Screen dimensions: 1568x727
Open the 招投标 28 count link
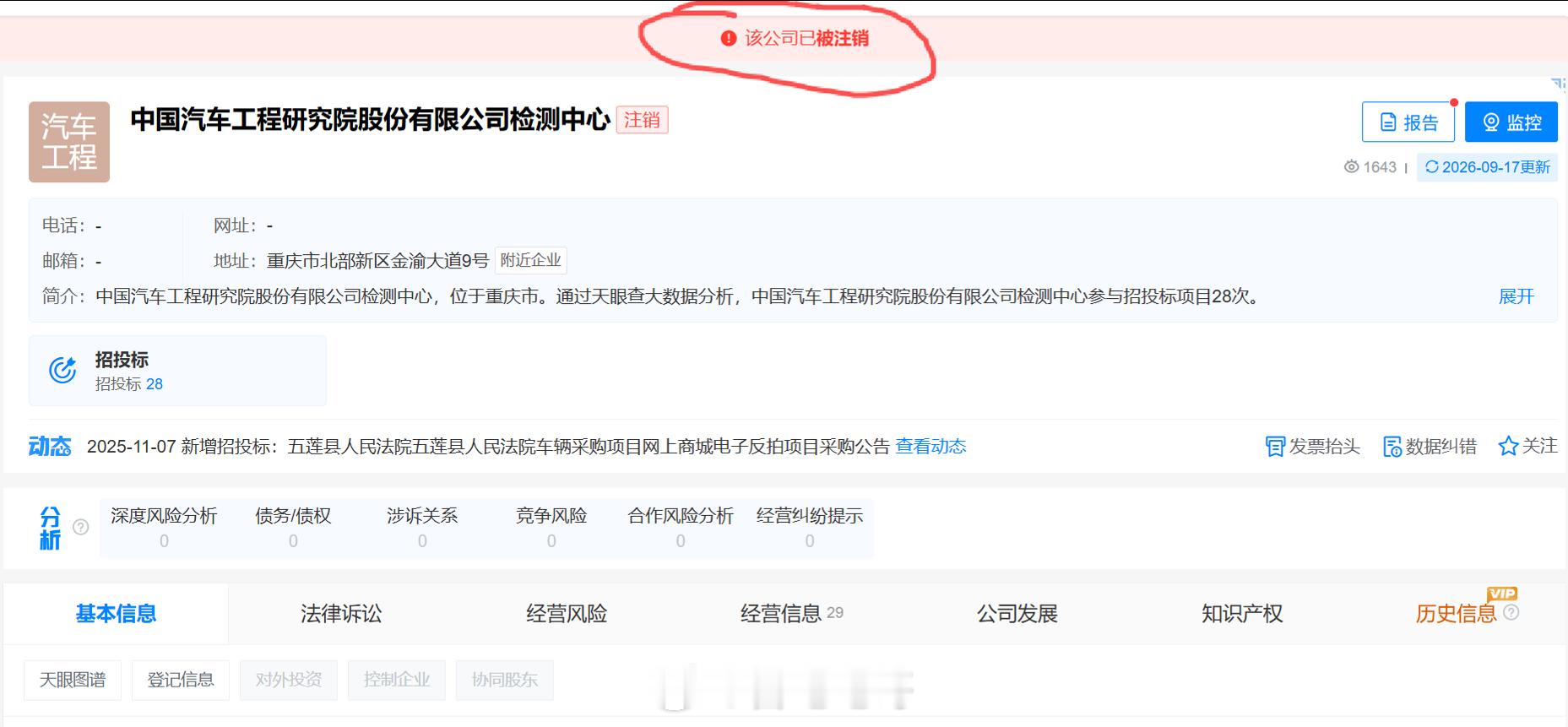[x=129, y=384]
